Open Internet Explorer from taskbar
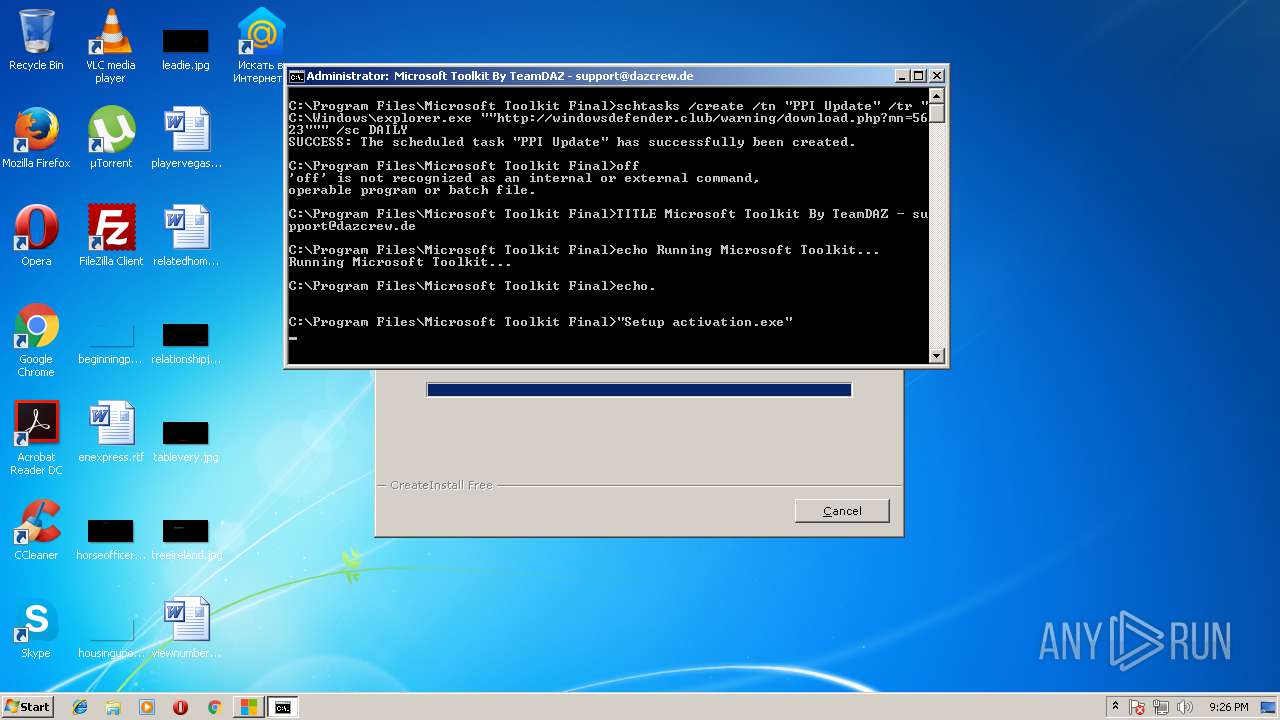 point(80,707)
